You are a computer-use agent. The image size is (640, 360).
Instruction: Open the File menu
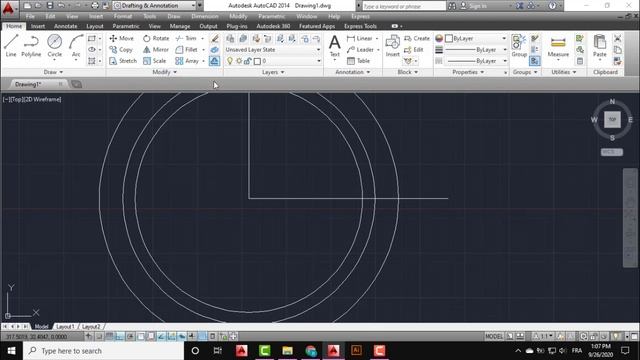point(30,16)
